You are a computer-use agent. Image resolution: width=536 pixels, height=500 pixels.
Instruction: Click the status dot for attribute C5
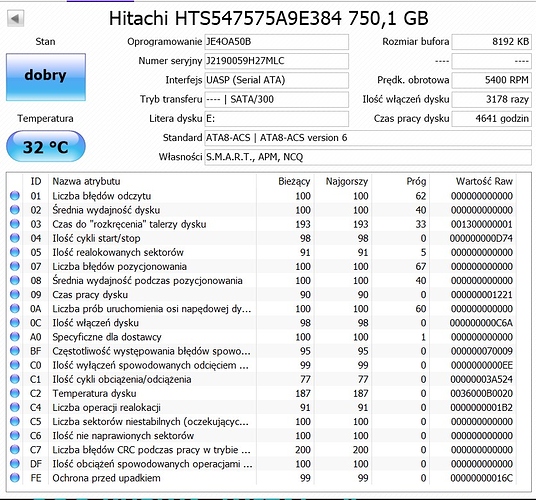15,421
